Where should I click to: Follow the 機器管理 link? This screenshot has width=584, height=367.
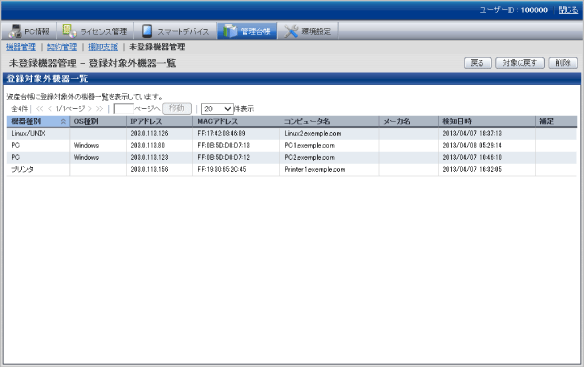click(x=21, y=47)
